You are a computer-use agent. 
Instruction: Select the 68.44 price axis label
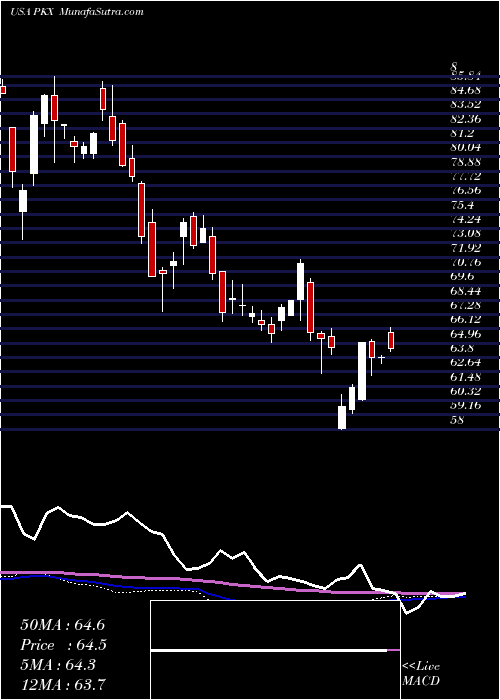[x=466, y=291]
